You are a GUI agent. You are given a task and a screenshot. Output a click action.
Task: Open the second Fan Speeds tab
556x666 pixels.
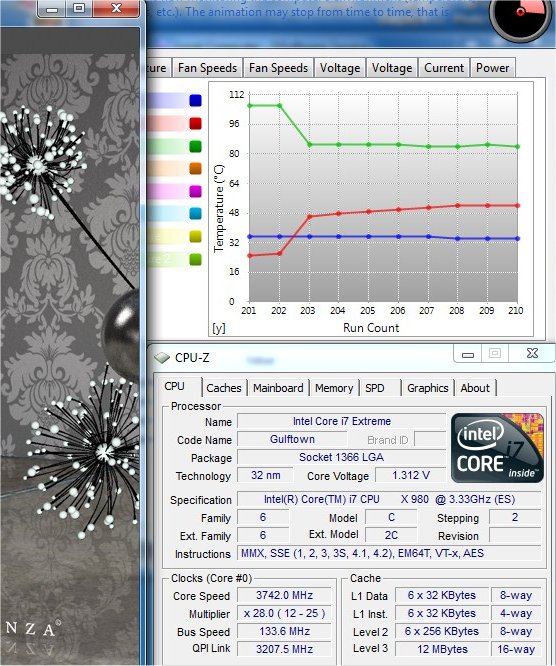tap(278, 68)
